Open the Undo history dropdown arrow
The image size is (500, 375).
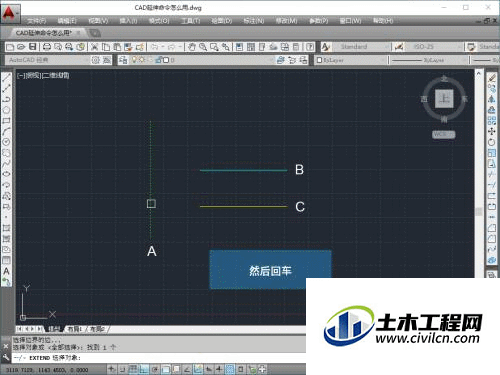163,47
